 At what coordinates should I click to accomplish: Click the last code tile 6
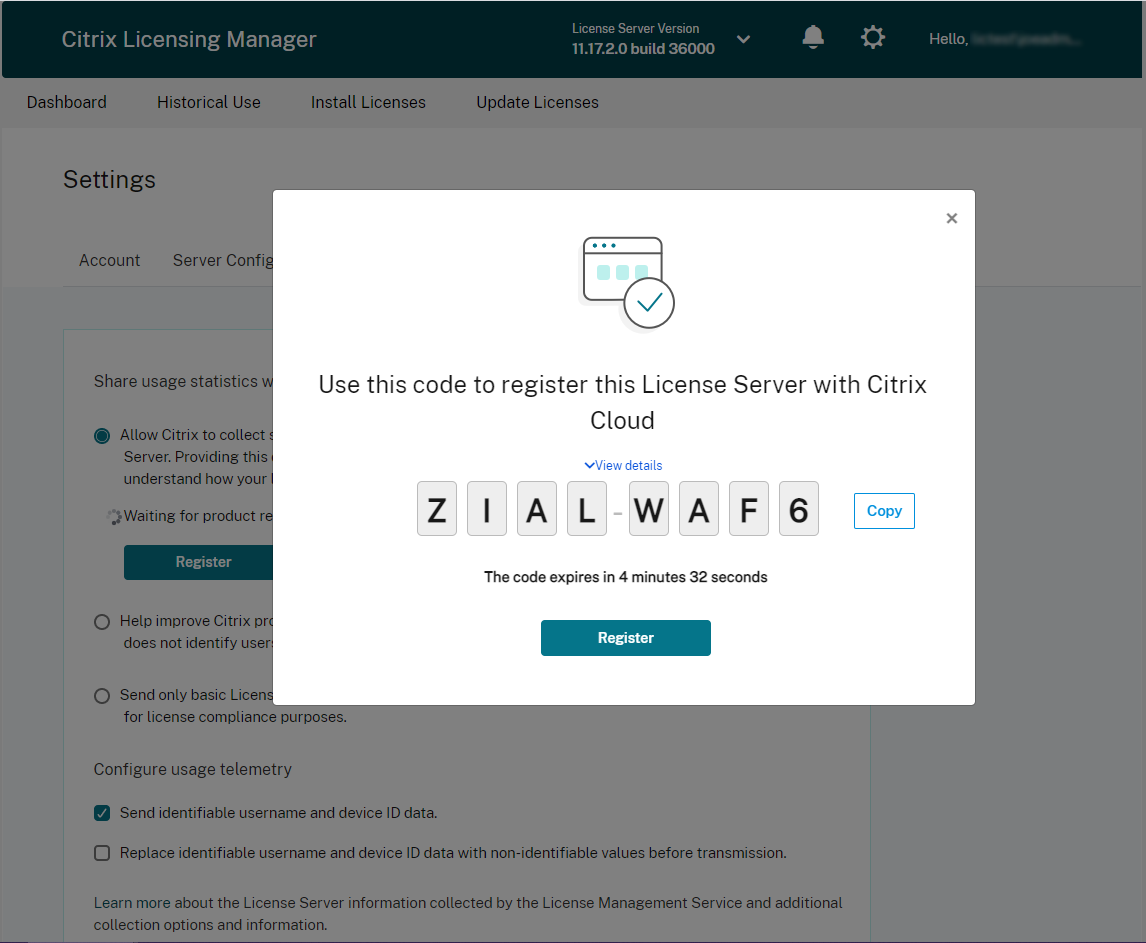[x=799, y=509]
